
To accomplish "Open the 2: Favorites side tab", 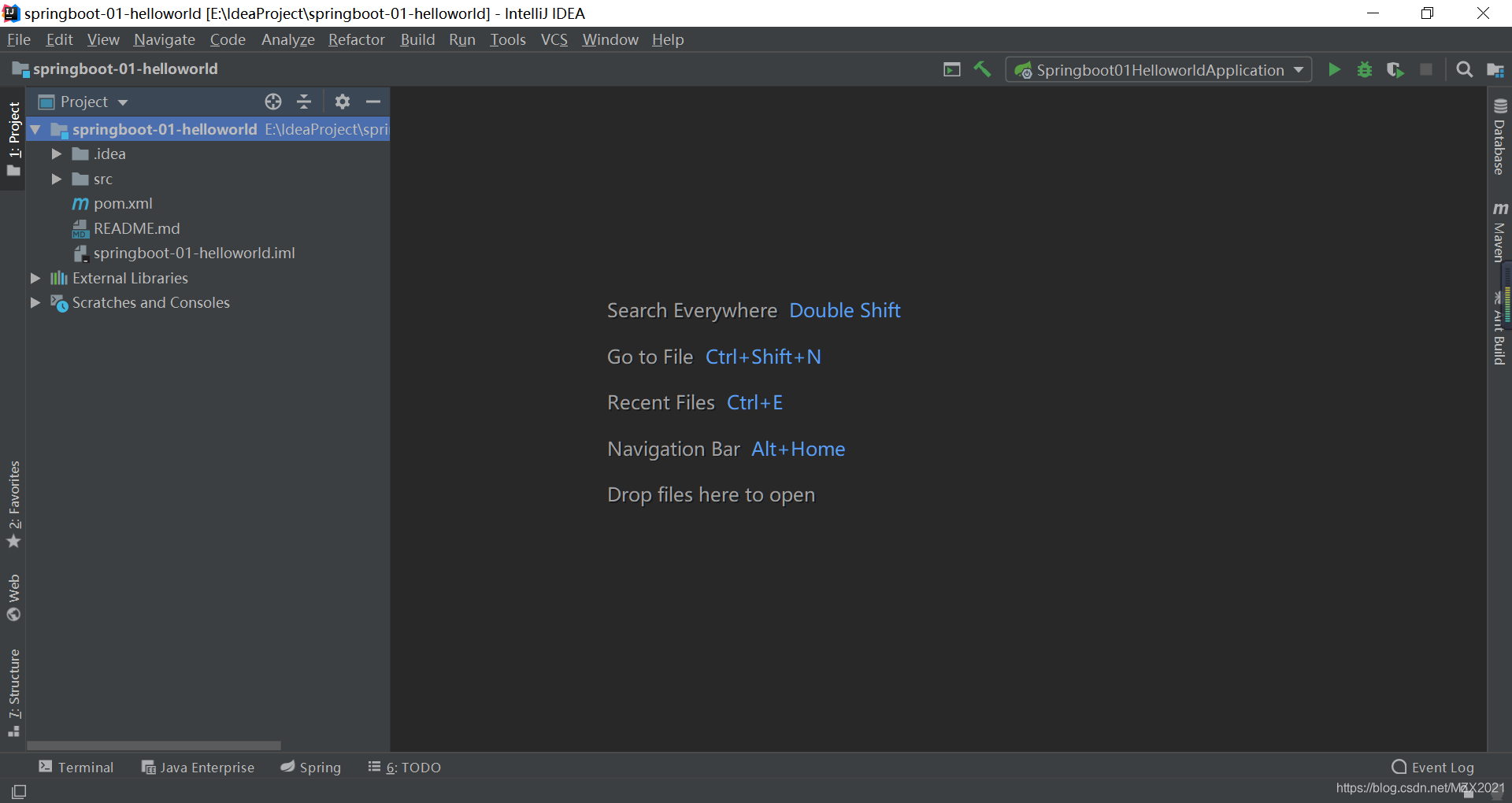I will coord(13,504).
